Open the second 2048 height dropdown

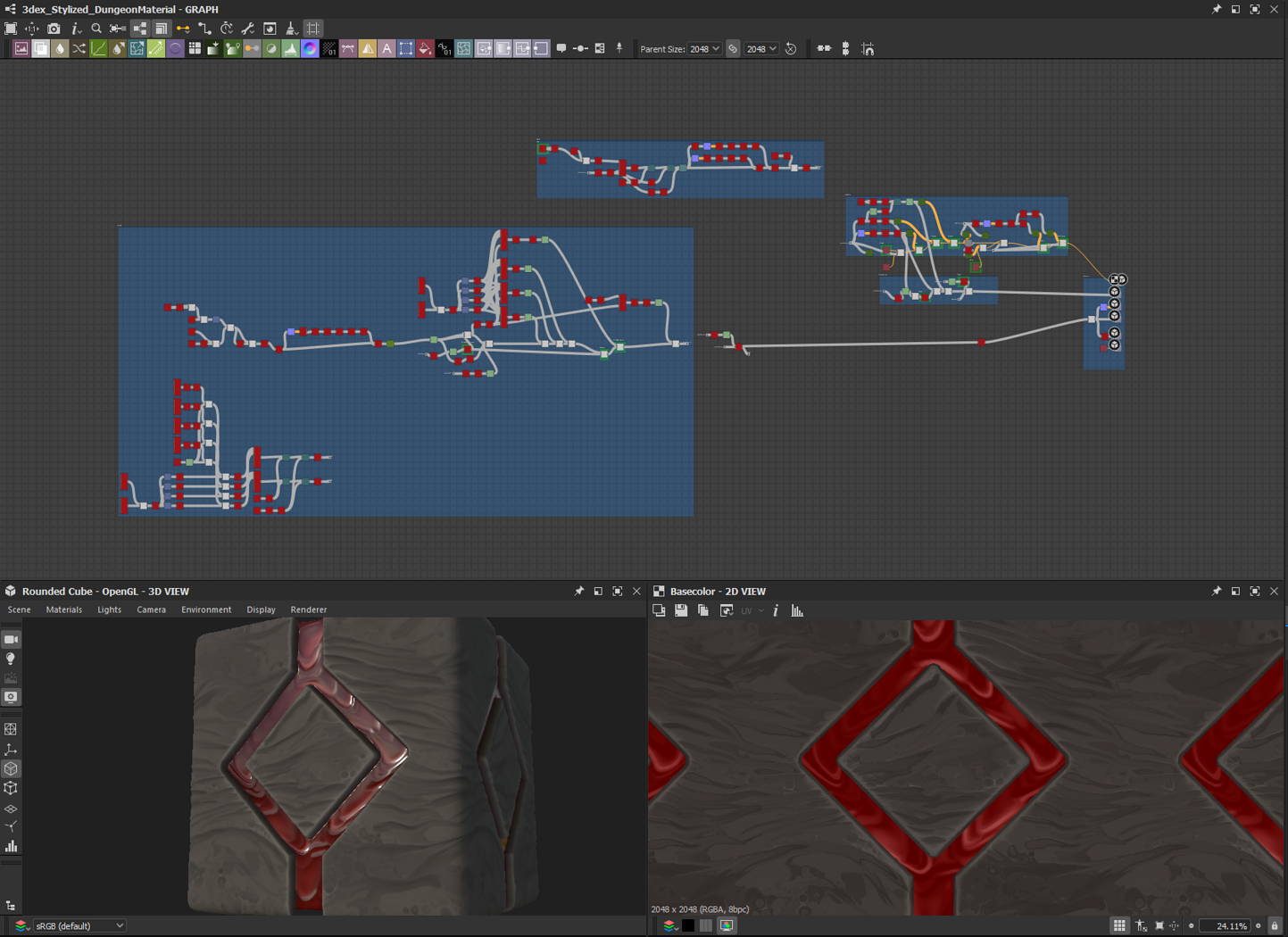[761, 49]
